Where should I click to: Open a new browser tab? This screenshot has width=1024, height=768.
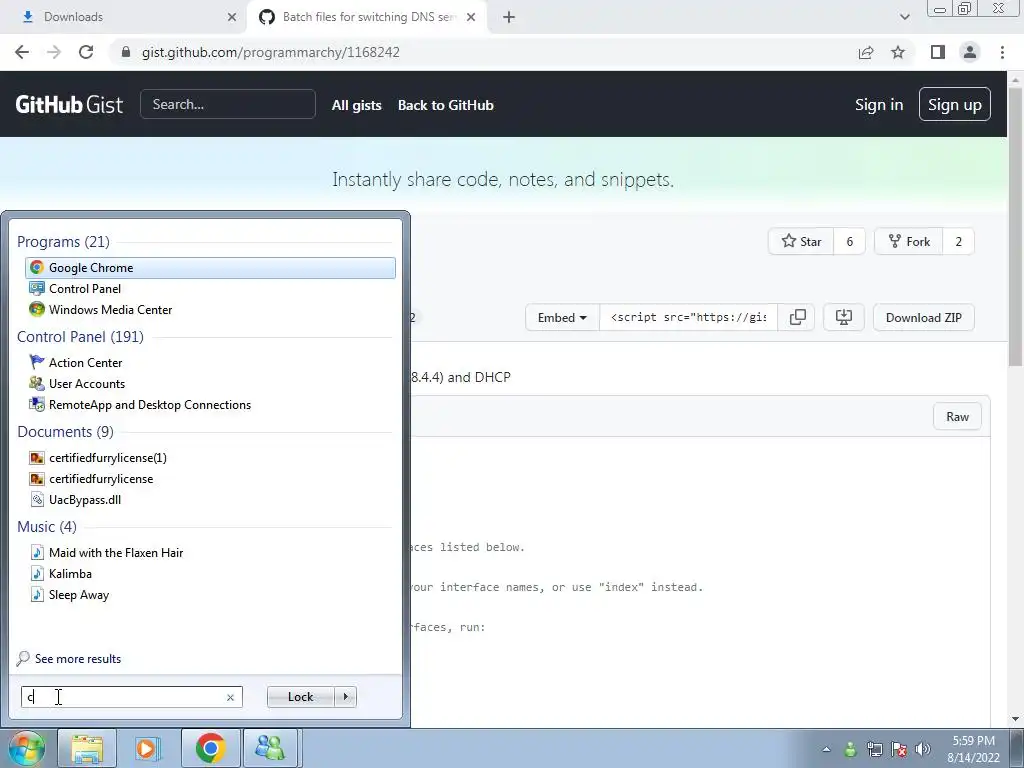(x=509, y=17)
